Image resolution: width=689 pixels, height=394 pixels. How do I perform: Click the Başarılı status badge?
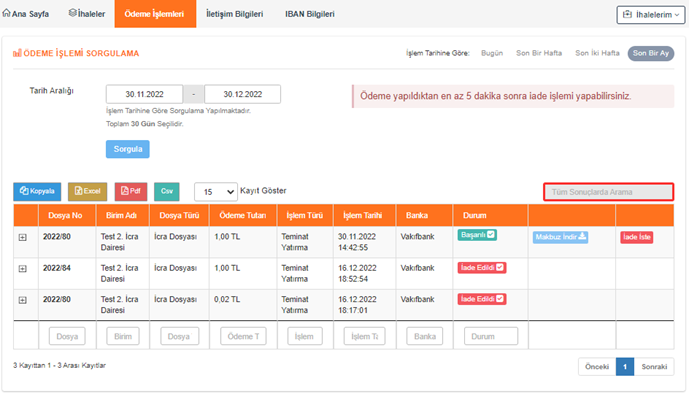[477, 235]
